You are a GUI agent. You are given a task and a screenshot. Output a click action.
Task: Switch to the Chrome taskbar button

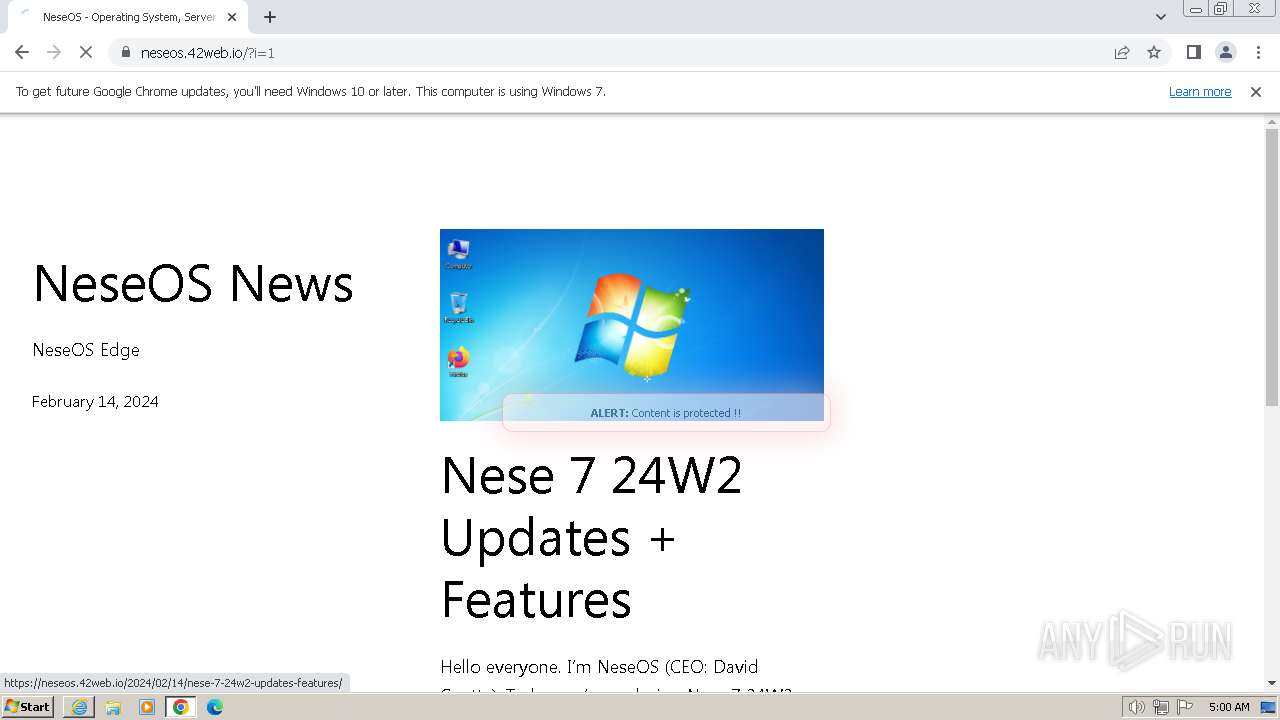(x=181, y=707)
